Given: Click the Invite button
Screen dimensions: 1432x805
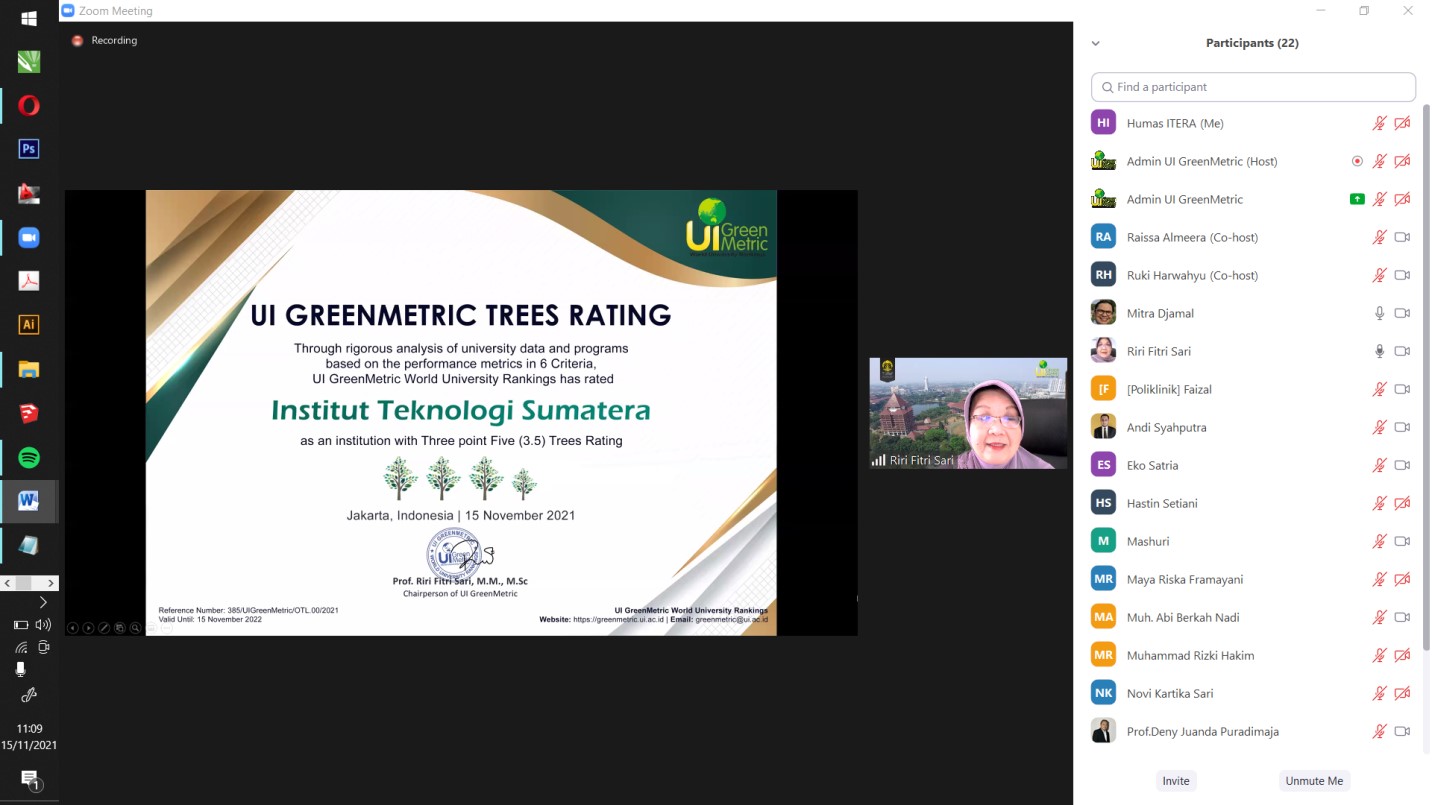Looking at the screenshot, I should (x=1176, y=781).
